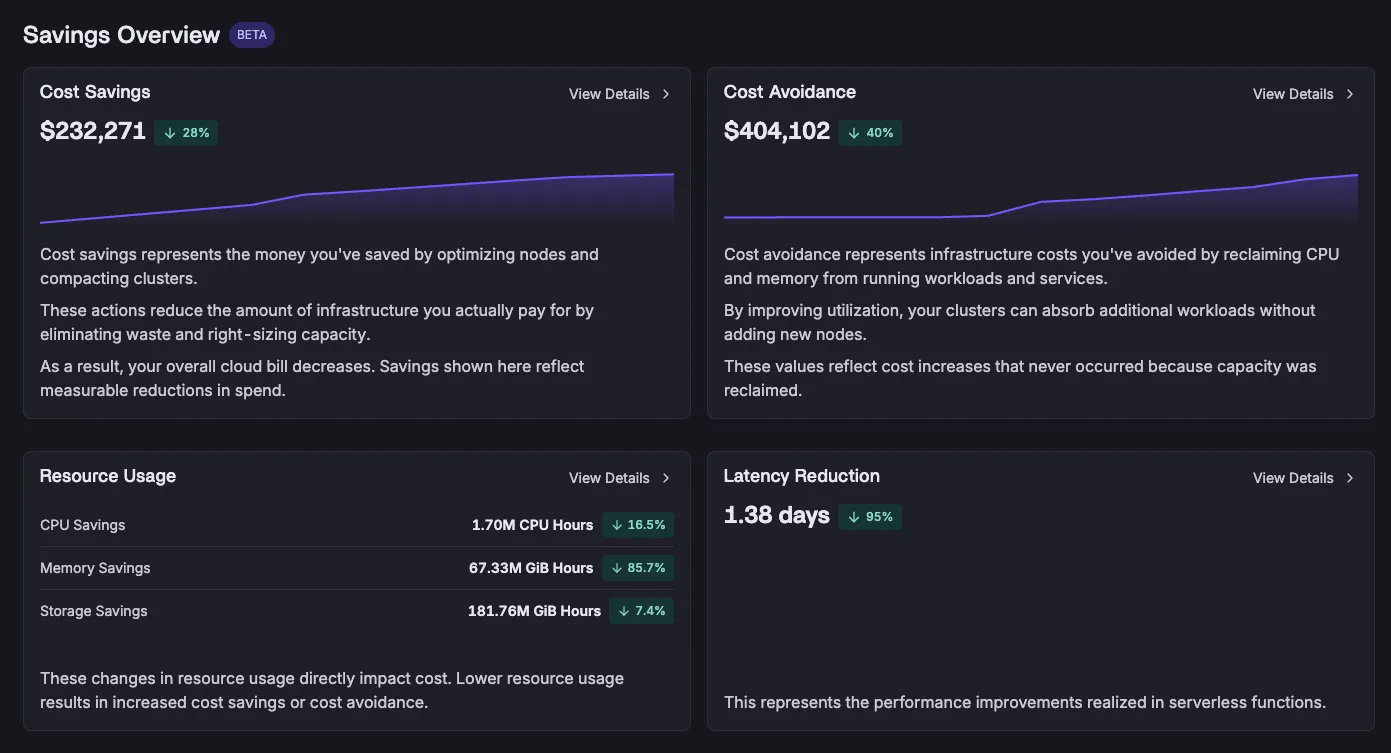Select the $232,271 cost savings value
This screenshot has width=1391, height=753.
click(x=93, y=131)
